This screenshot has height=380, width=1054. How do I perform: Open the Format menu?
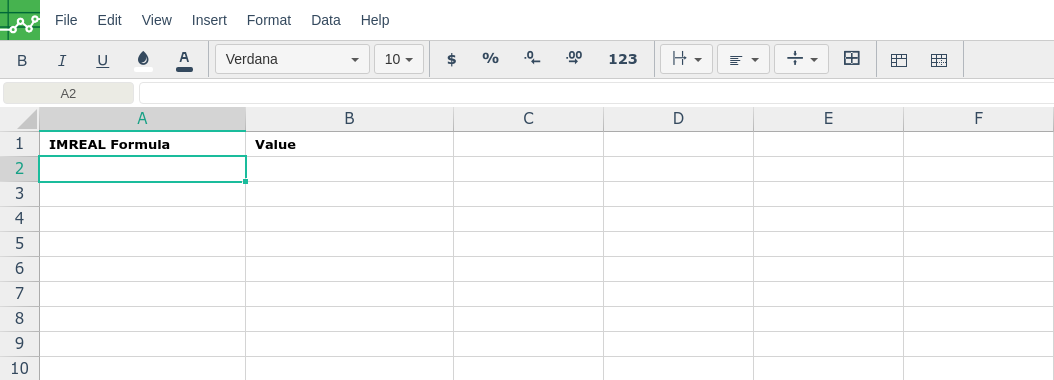coord(269,20)
